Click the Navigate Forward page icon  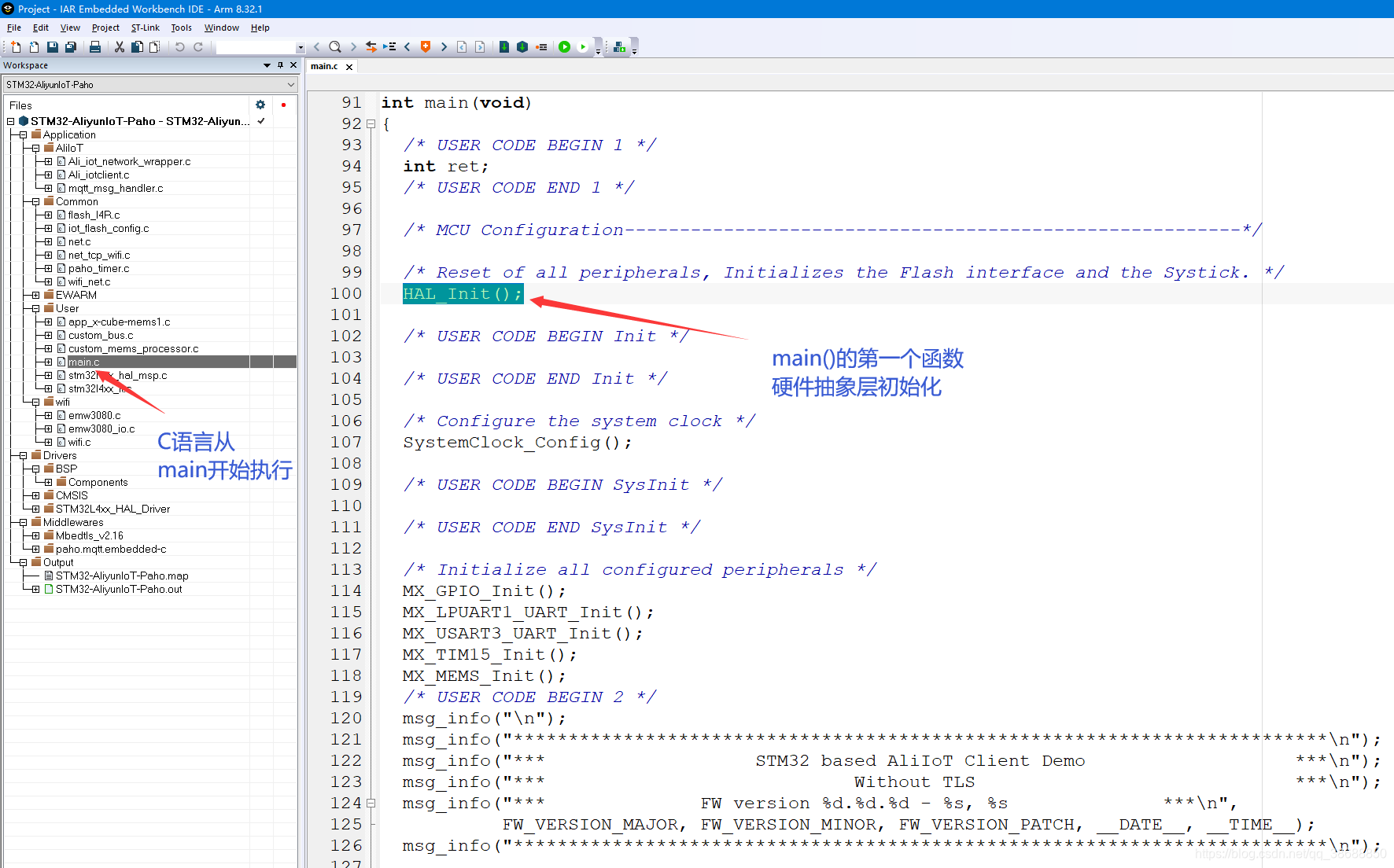click(x=480, y=47)
